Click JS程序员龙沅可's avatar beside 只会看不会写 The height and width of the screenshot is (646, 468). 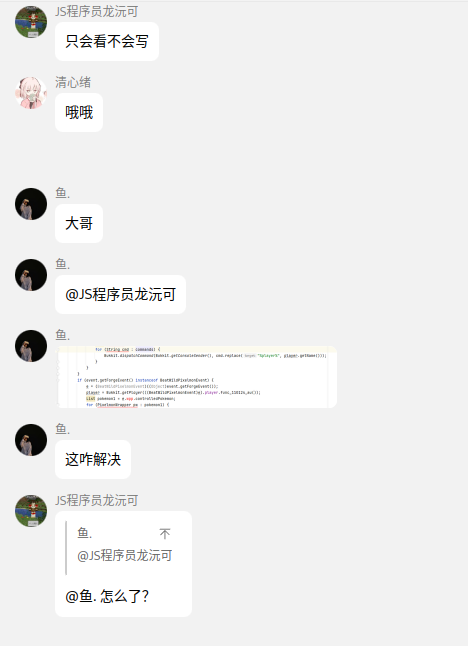31,22
